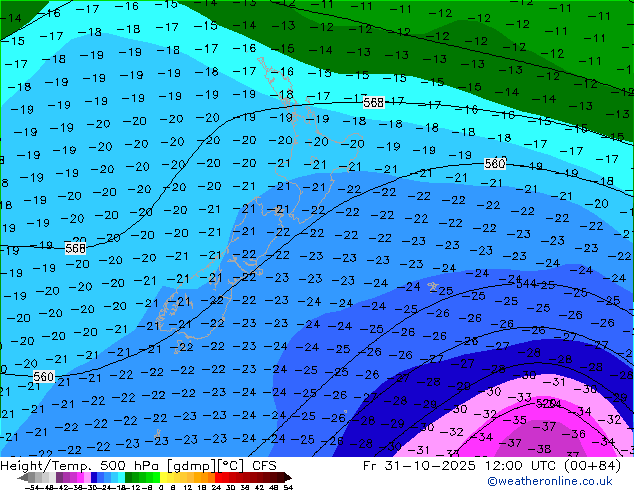The image size is (634, 490).
Task: Click the legend scale value 54
Action: pos(288,487)
